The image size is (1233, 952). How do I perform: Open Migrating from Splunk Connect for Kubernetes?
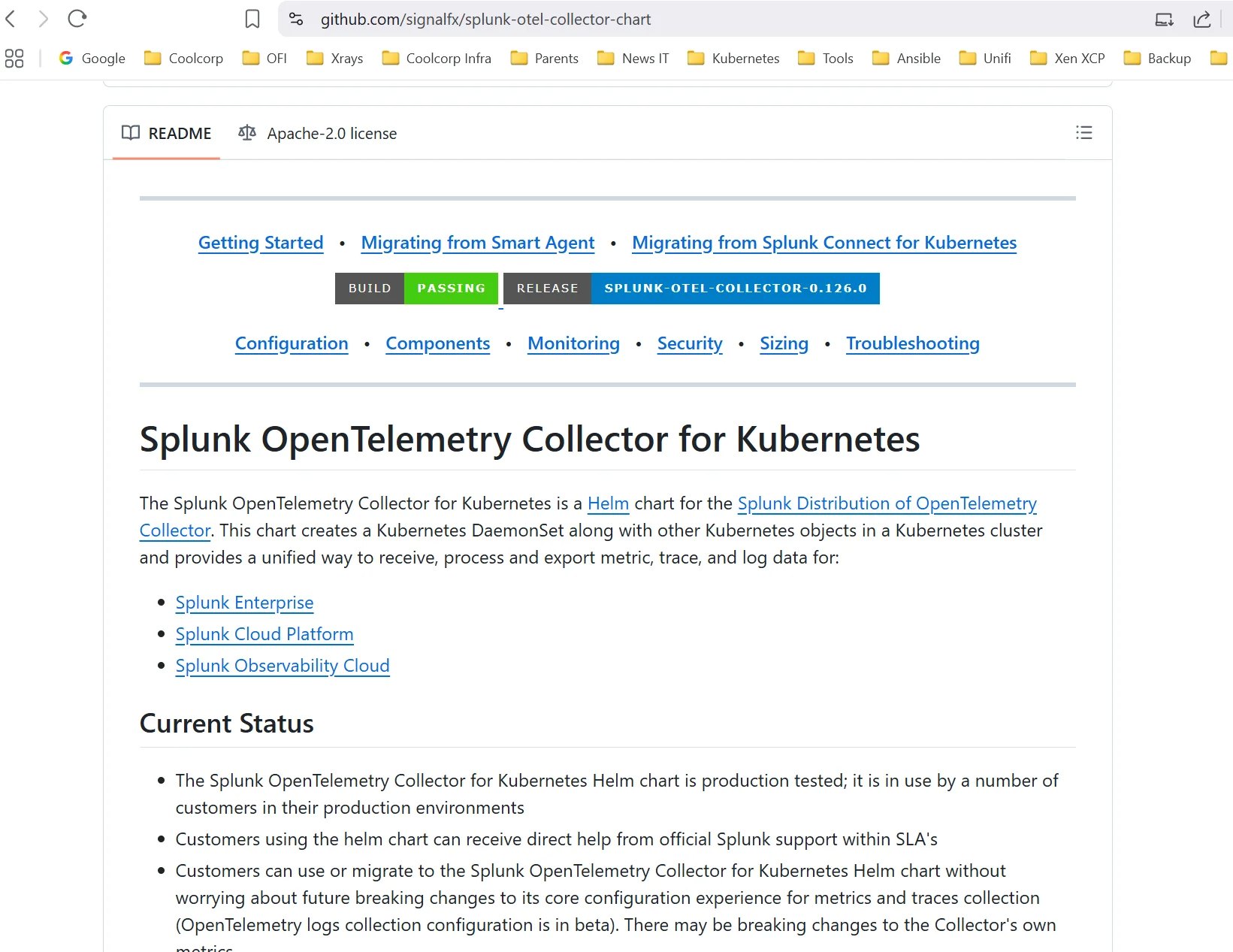click(824, 243)
